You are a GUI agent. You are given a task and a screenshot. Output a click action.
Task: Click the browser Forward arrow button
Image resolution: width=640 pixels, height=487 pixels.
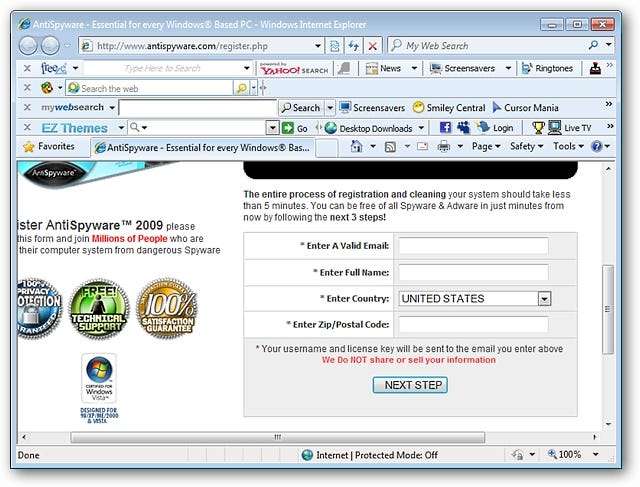50,45
